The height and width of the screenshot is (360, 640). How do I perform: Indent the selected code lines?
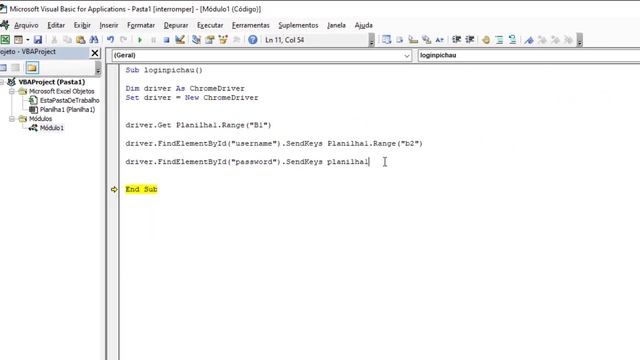[456, 40]
